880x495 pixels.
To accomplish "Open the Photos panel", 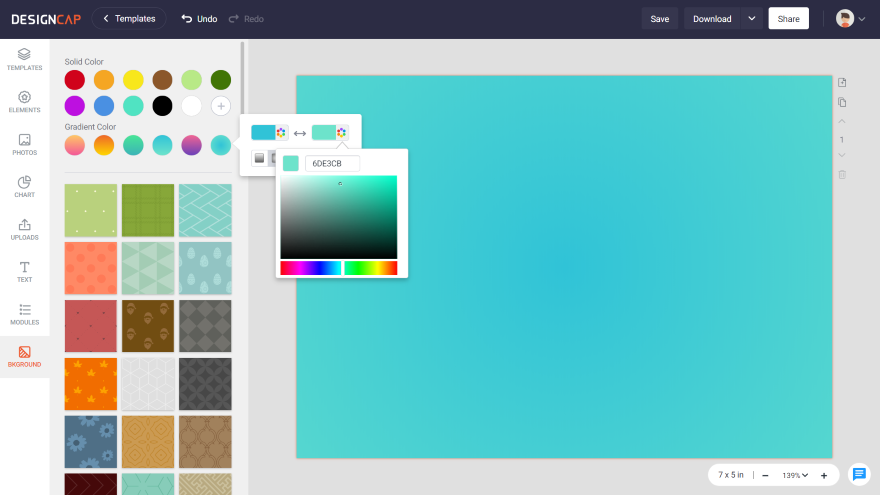I will (x=24, y=145).
